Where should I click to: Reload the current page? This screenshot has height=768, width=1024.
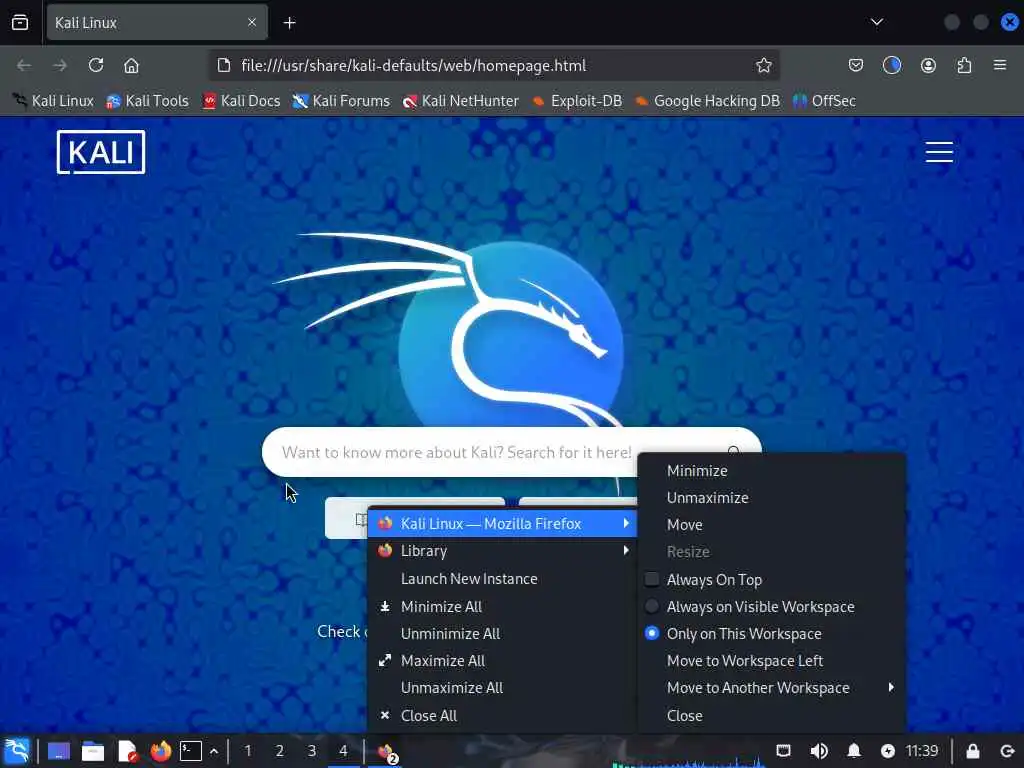(96, 65)
